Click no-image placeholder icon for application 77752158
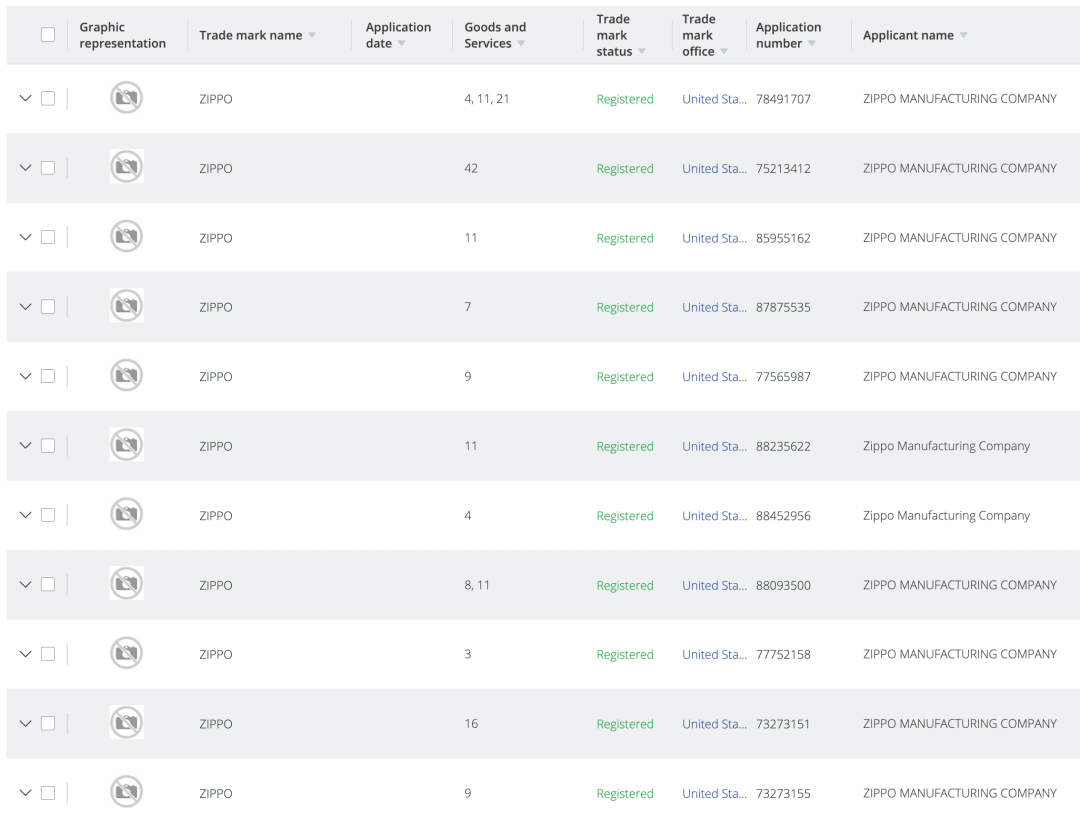Viewport: 1080px width, 826px height. pos(127,653)
